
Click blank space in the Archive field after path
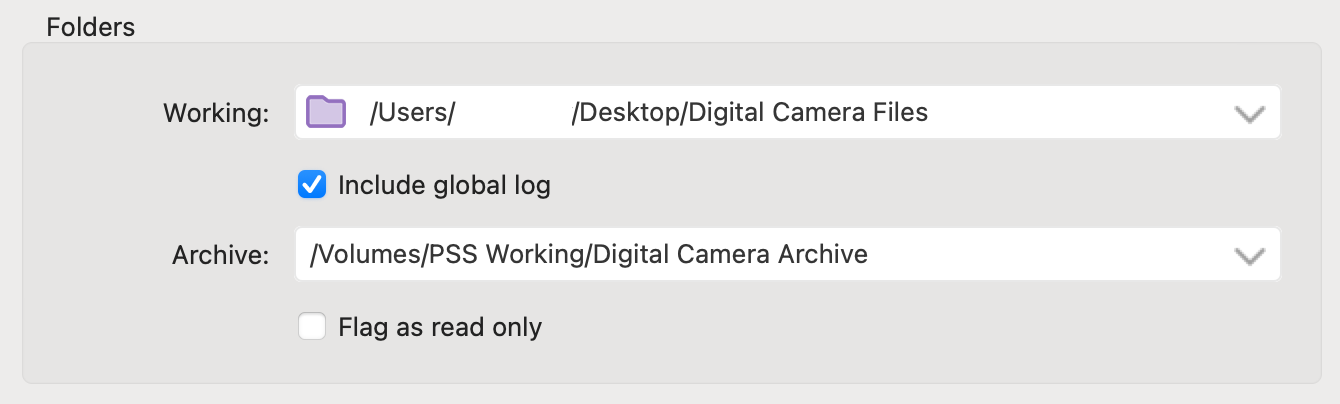coord(1050,255)
